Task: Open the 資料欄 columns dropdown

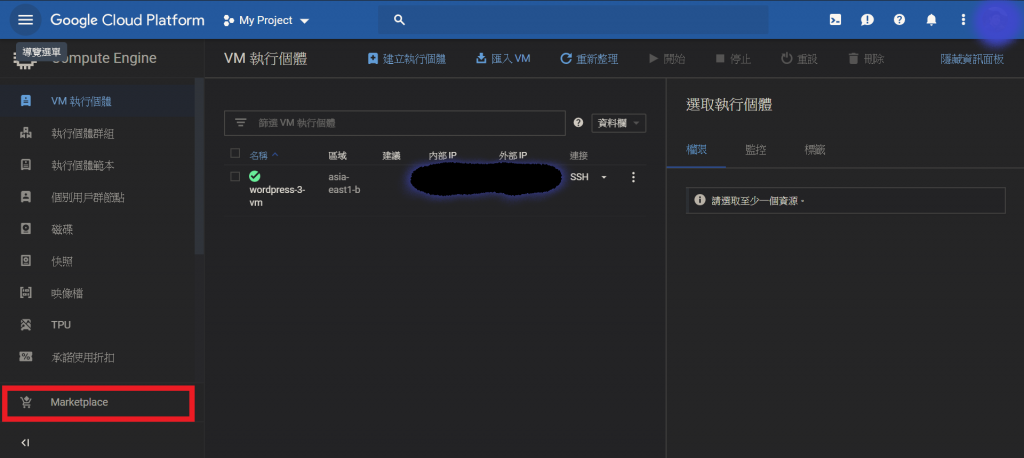Action: 618,123
